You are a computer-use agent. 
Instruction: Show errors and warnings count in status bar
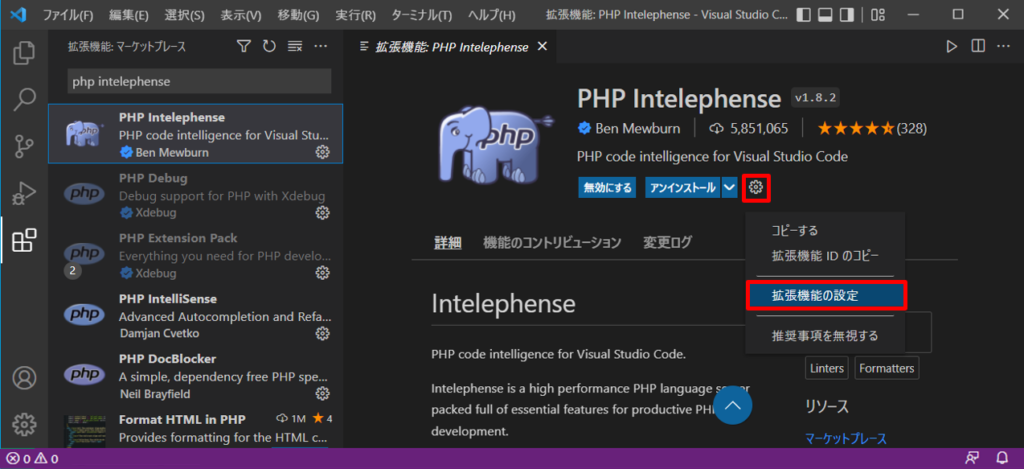click(x=32, y=459)
